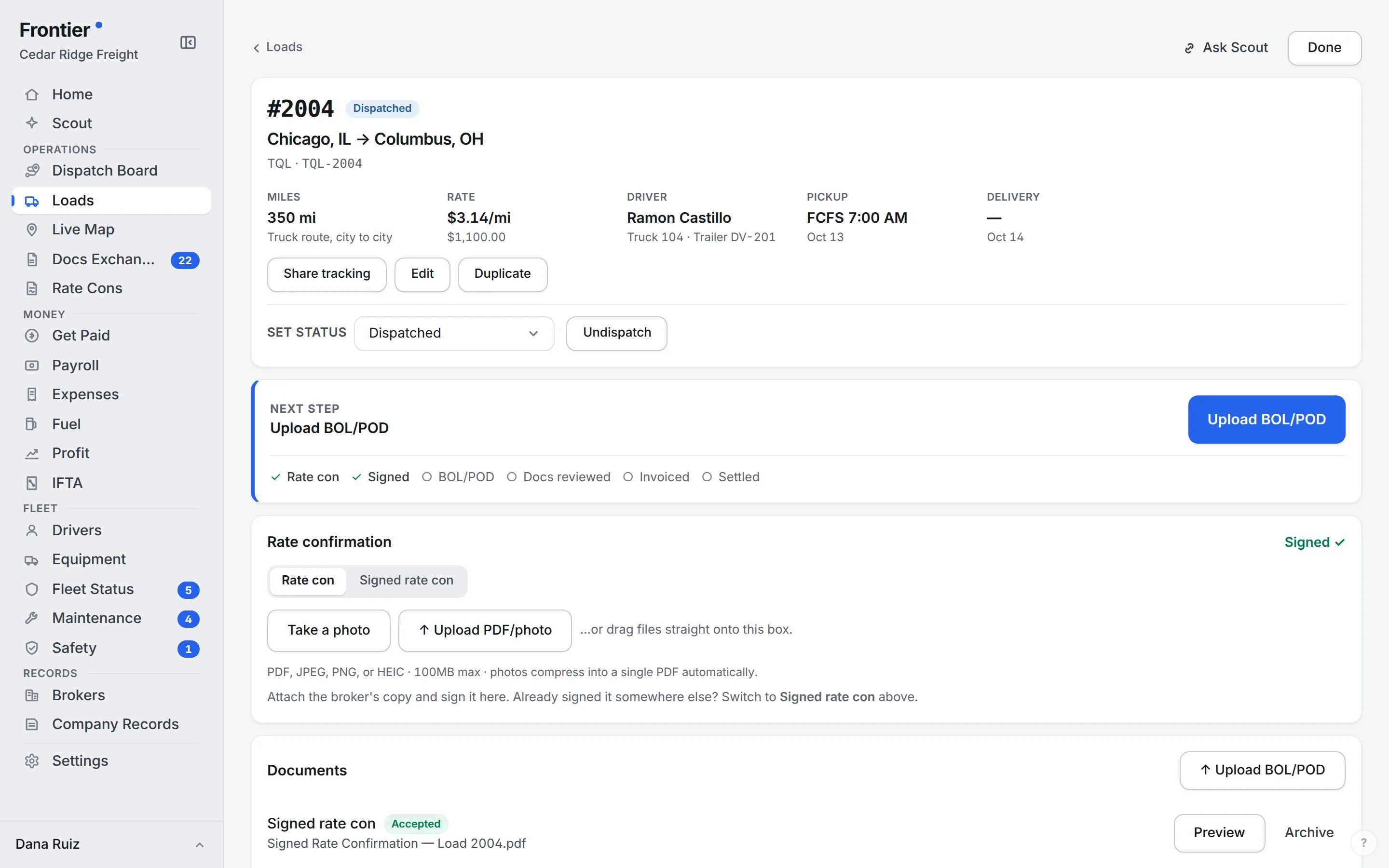Open Docs Exchange menu item

111,259
